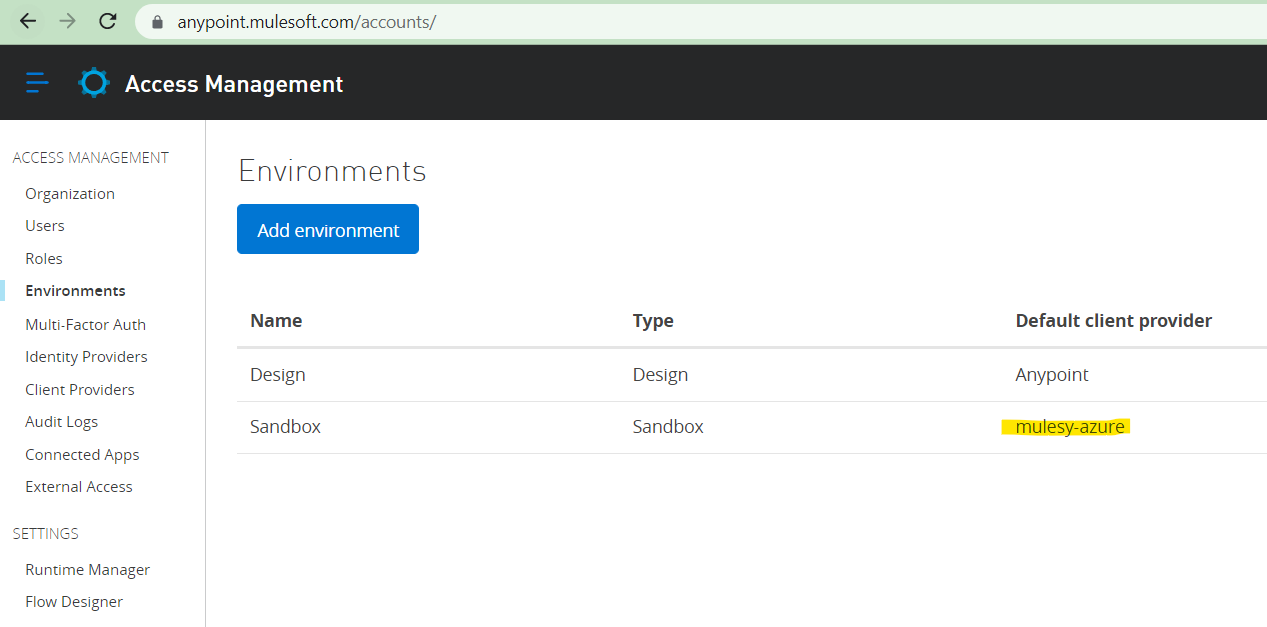Open Client Providers page
The width and height of the screenshot is (1267, 627).
pyautogui.click(x=80, y=390)
